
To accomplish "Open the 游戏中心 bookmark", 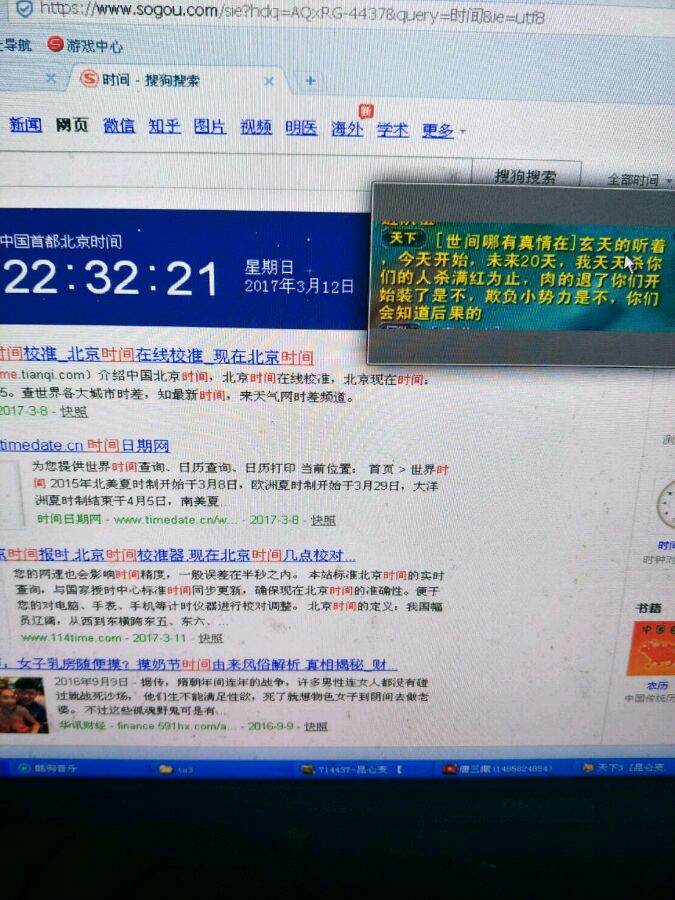I will (x=86, y=45).
